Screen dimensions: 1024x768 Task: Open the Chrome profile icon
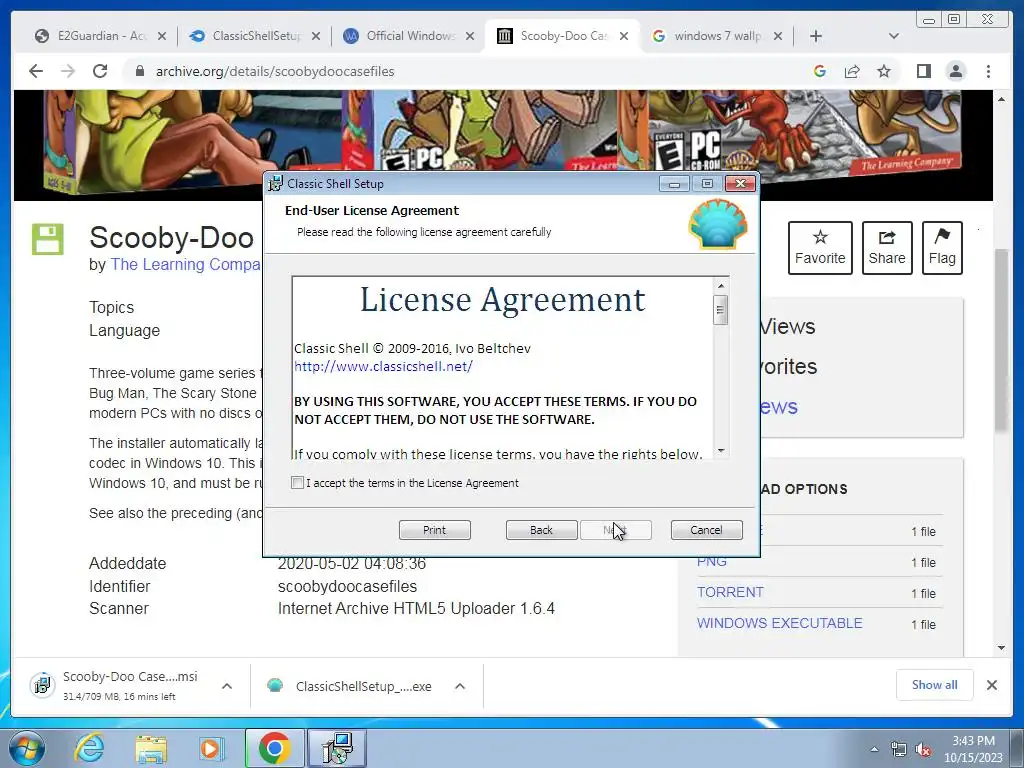click(x=956, y=71)
